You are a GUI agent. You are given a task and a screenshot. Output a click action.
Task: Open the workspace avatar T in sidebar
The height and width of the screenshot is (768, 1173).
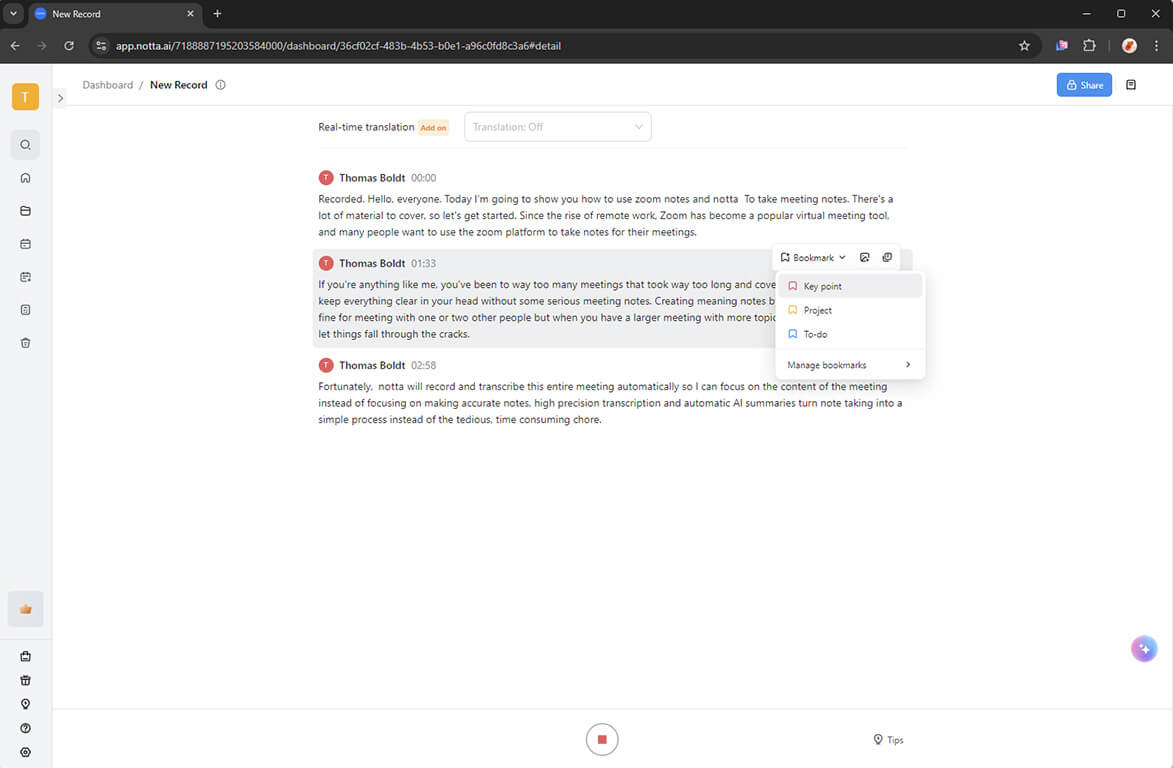[25, 97]
